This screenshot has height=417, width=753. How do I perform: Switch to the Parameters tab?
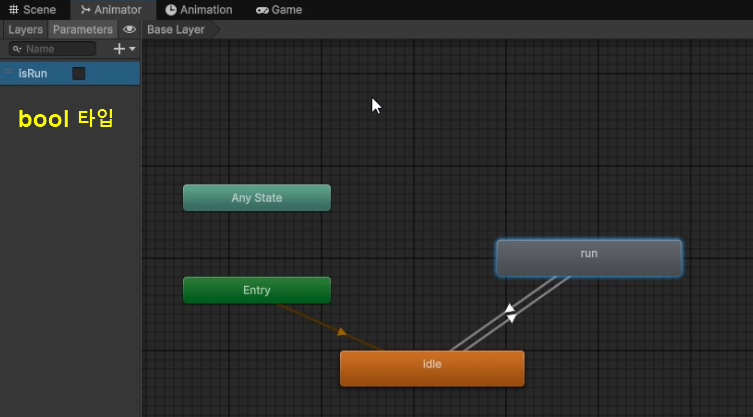pyautogui.click(x=83, y=30)
